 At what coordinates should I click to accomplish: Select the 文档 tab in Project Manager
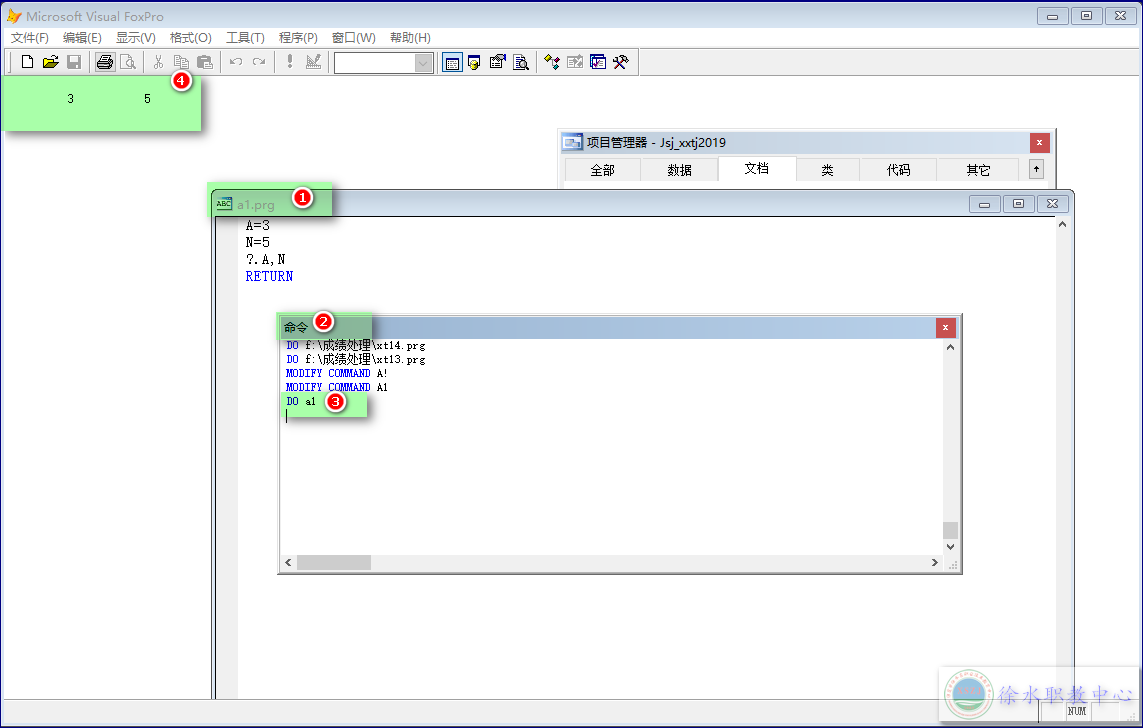(757, 168)
